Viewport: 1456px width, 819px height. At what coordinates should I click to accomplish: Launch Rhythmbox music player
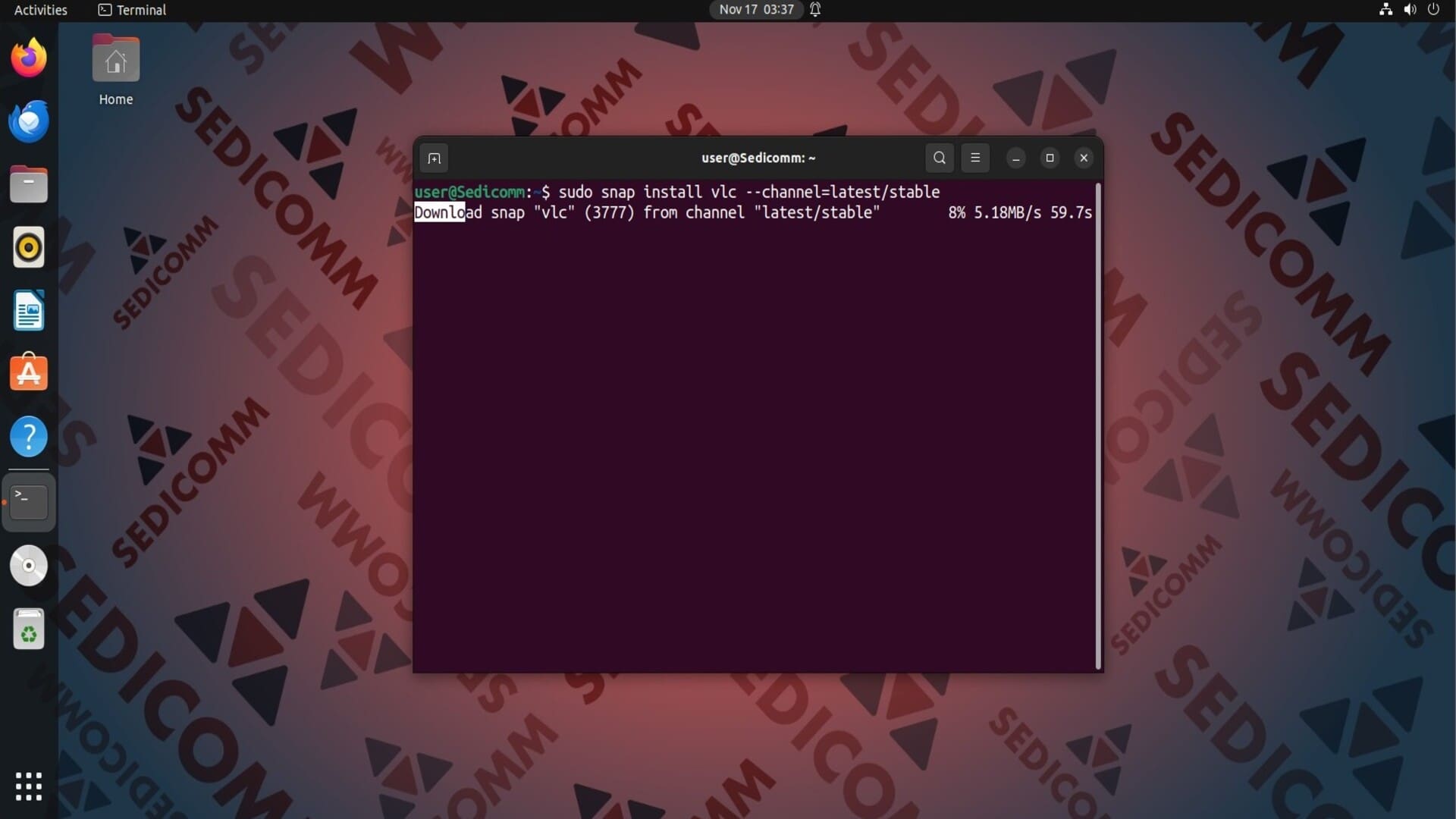(x=29, y=247)
